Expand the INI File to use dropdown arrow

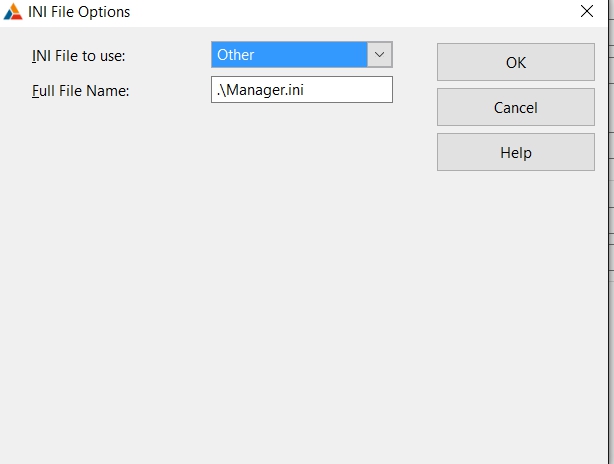tap(379, 55)
